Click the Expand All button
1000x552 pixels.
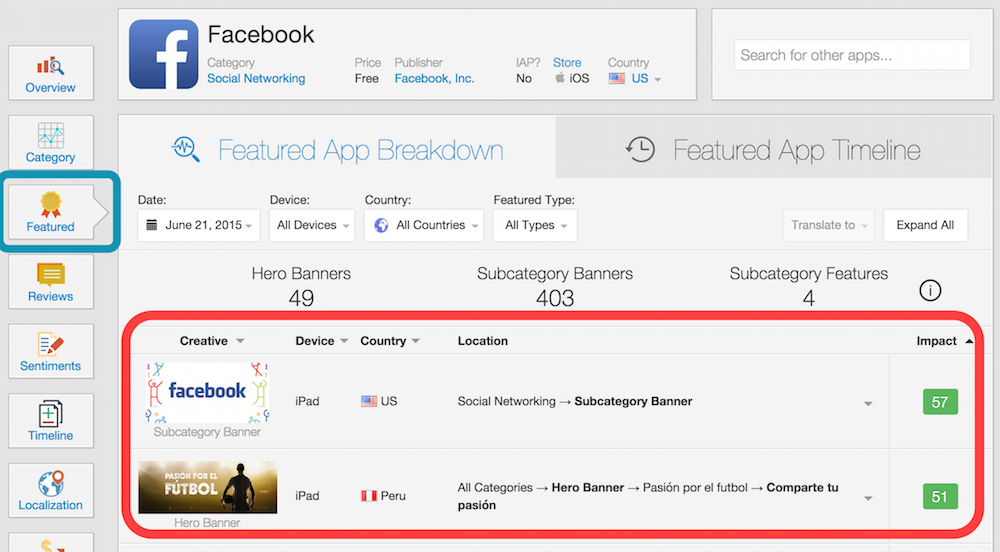(x=925, y=225)
